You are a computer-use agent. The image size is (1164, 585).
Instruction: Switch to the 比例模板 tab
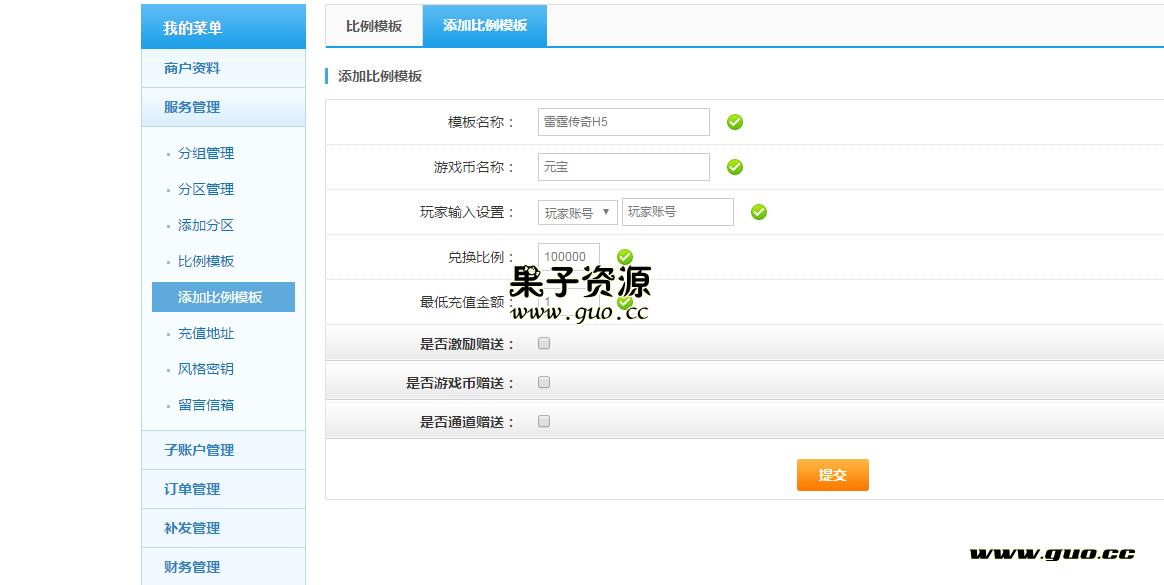[x=371, y=26]
